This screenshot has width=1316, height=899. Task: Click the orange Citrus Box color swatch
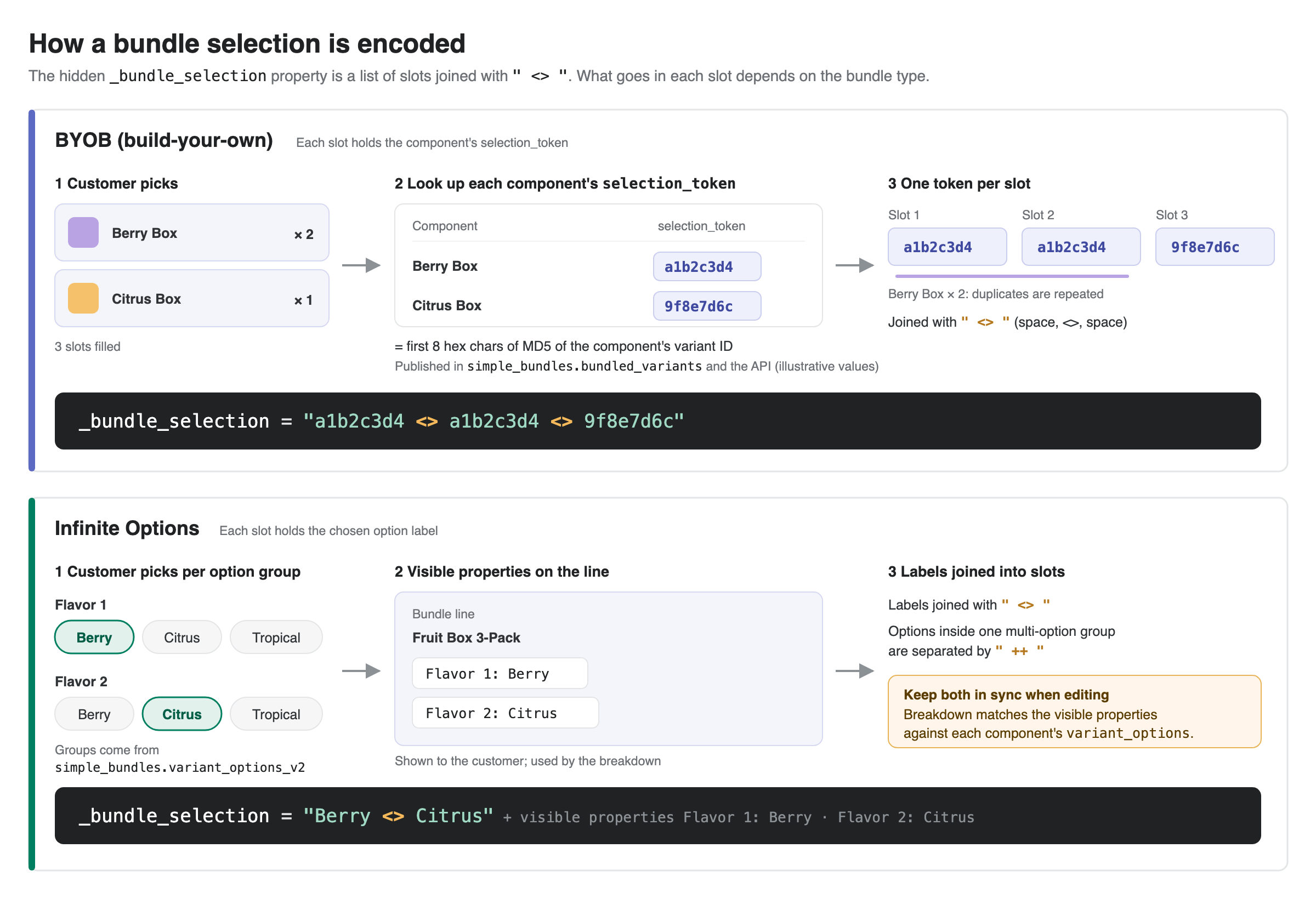click(83, 298)
